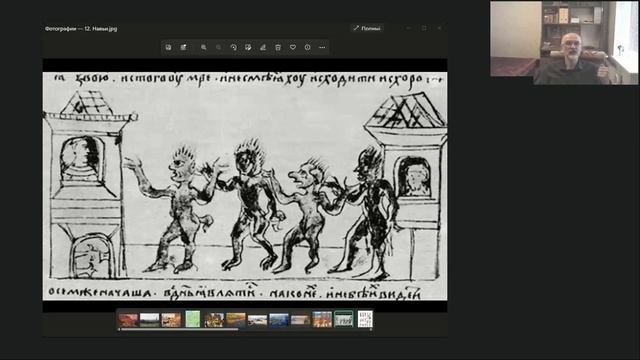640x360 pixels.
Task: Select the first reddish filmstrip thumbnail
Action: [128, 320]
